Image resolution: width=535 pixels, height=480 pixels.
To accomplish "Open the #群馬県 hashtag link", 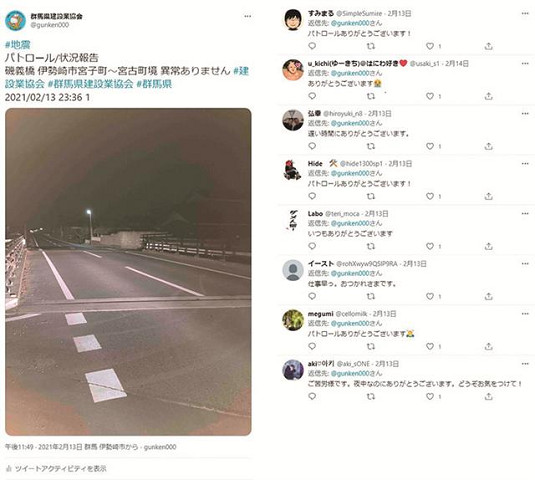I will tap(154, 84).
